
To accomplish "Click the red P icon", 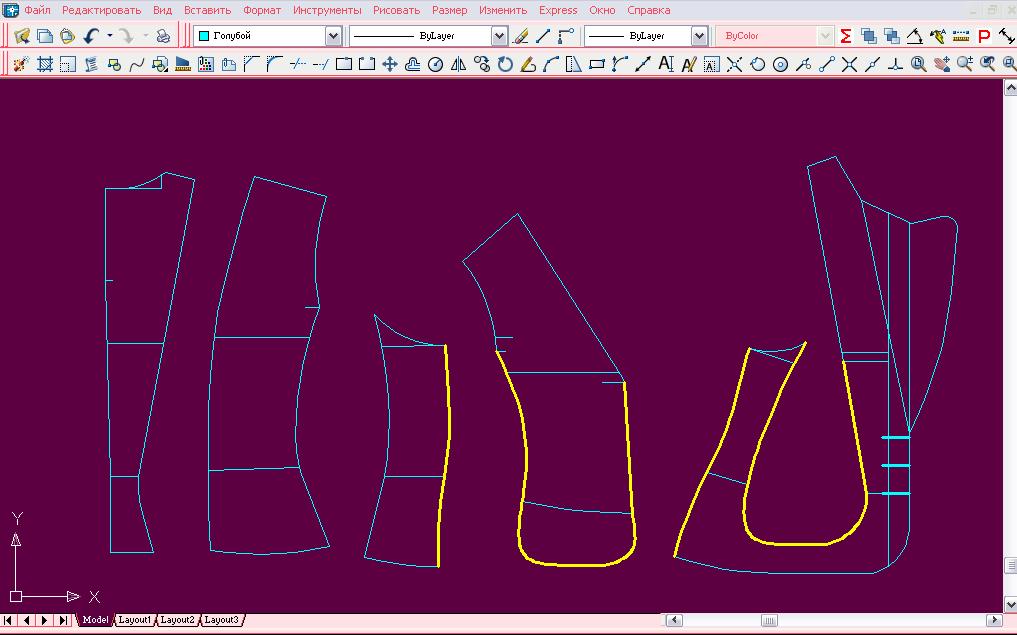I will tap(984, 36).
